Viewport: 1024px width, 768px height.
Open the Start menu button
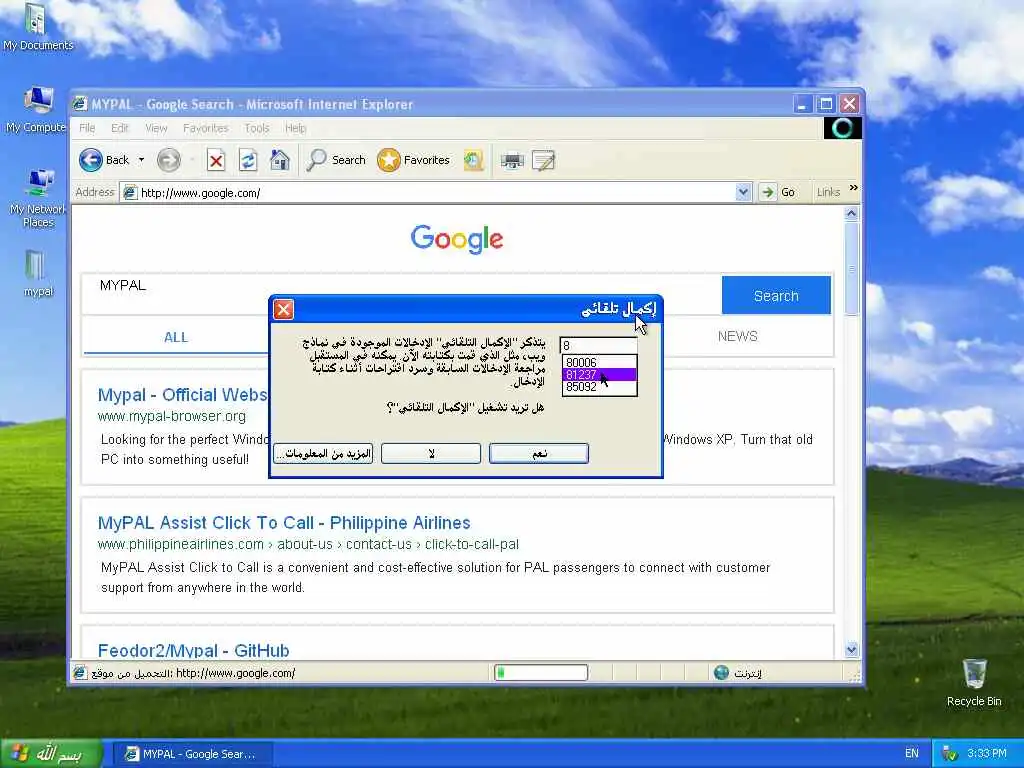(51, 754)
